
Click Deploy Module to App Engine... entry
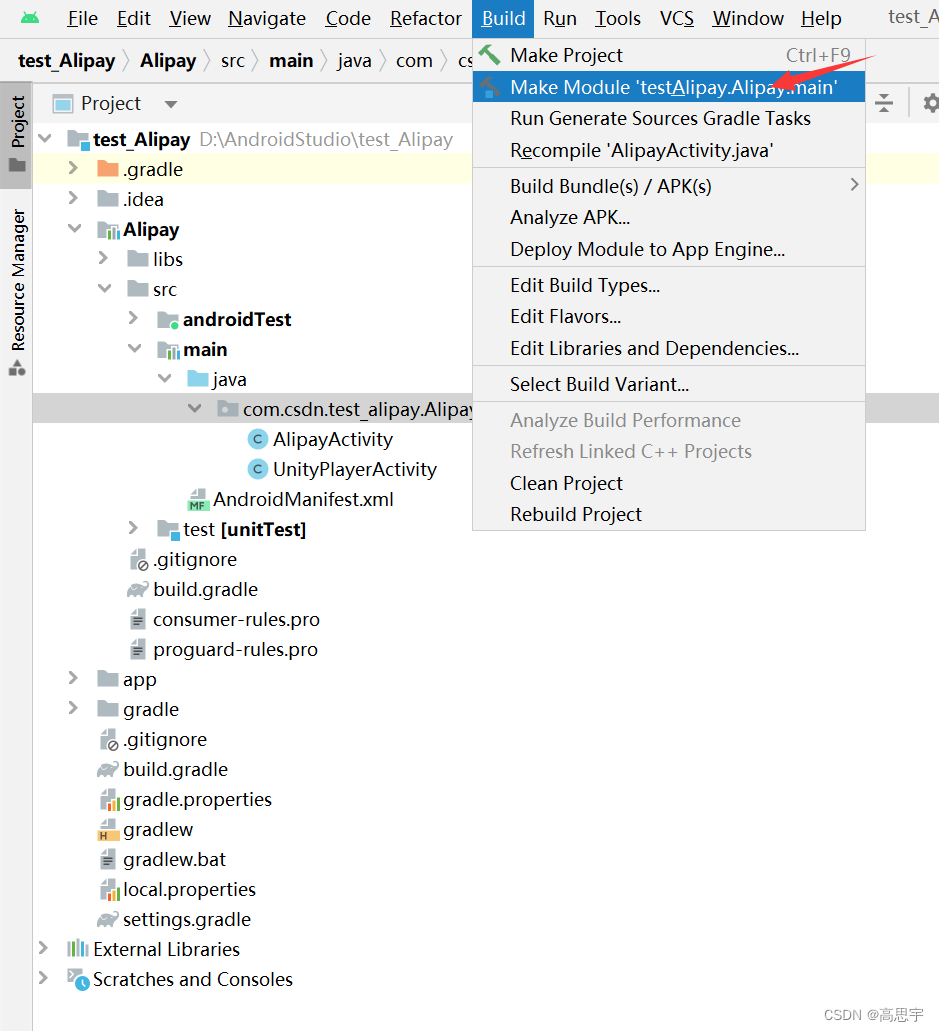(x=669, y=249)
